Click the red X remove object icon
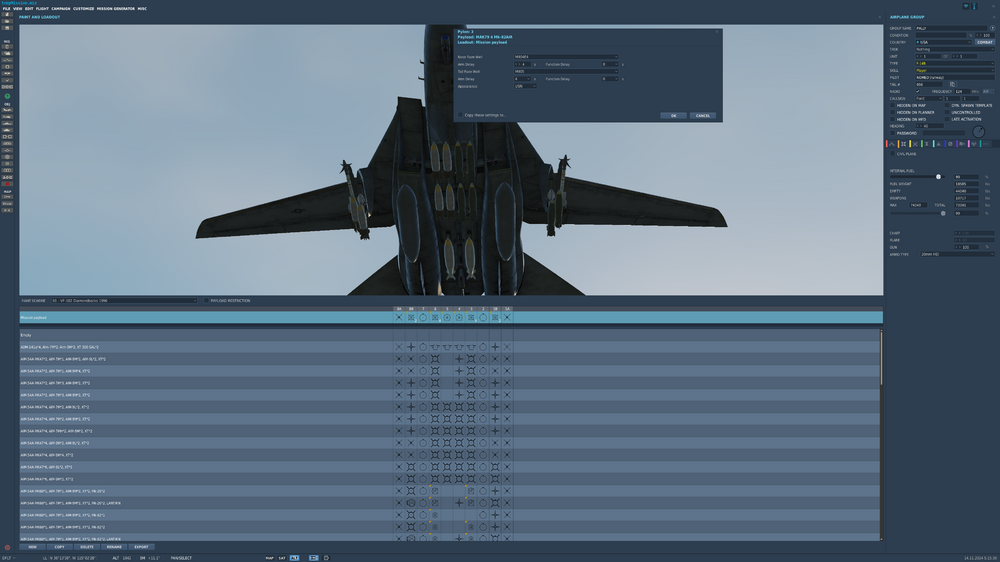This screenshot has width=1000, height=562. tap(7, 184)
